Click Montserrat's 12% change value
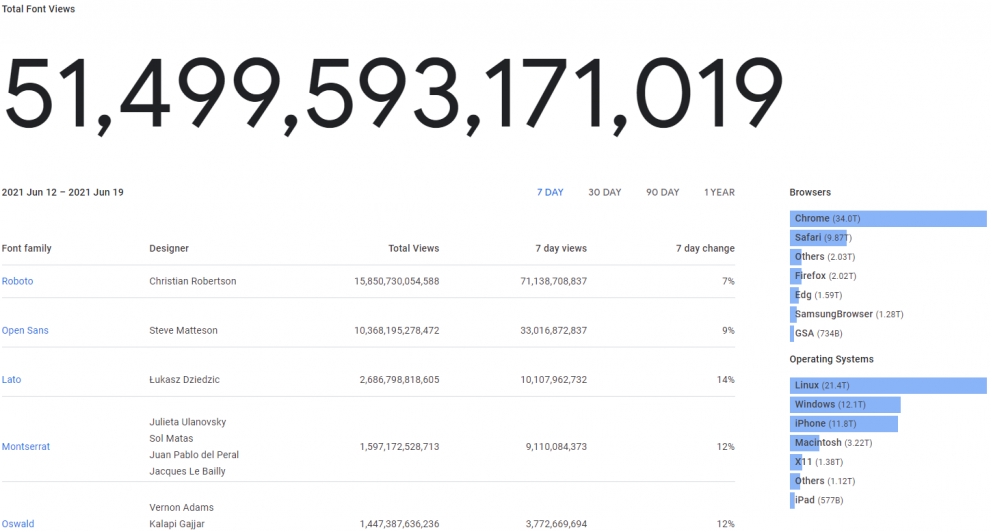 point(726,447)
